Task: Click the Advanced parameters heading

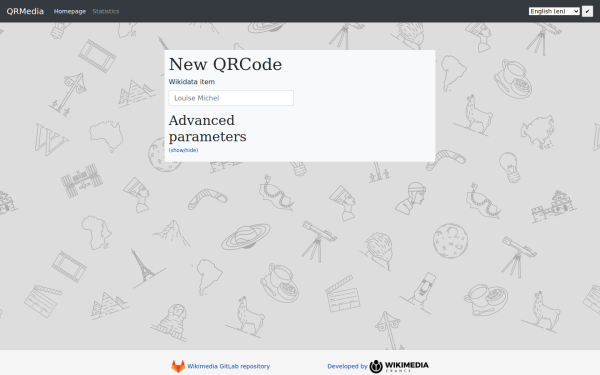Action: click(x=207, y=129)
